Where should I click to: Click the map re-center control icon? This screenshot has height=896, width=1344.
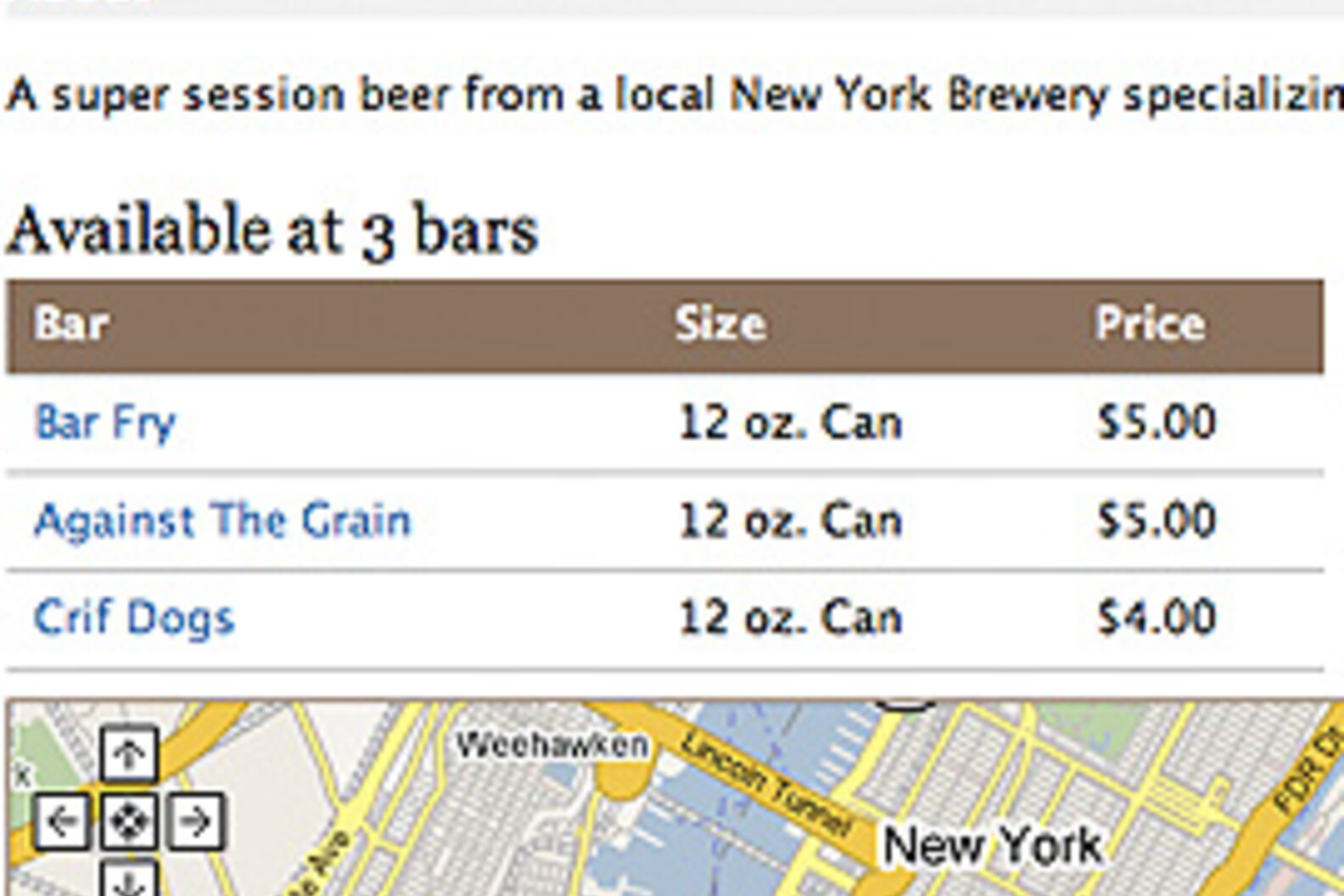(x=128, y=821)
